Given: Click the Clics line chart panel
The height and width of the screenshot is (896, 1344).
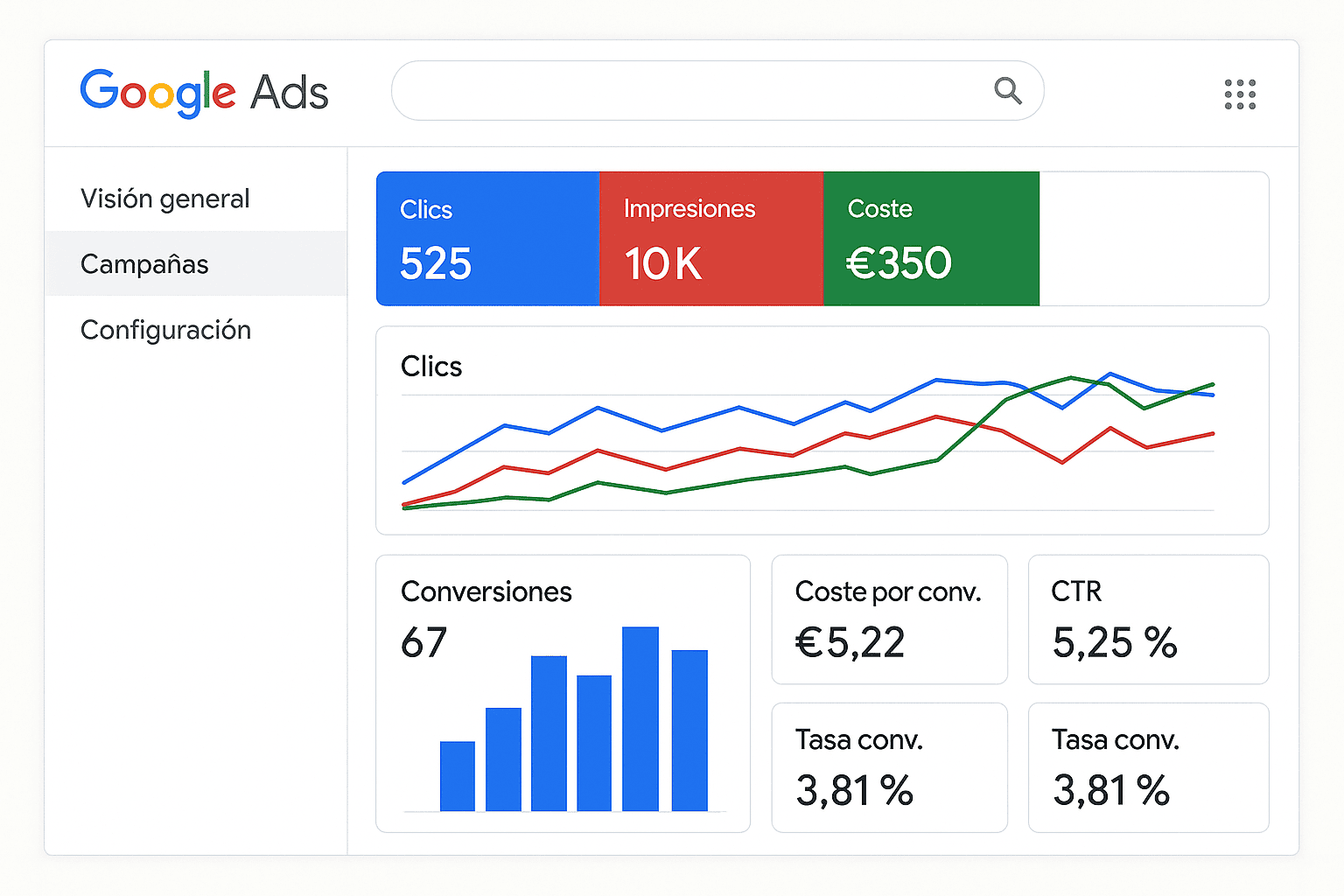Looking at the screenshot, I should click(822, 430).
